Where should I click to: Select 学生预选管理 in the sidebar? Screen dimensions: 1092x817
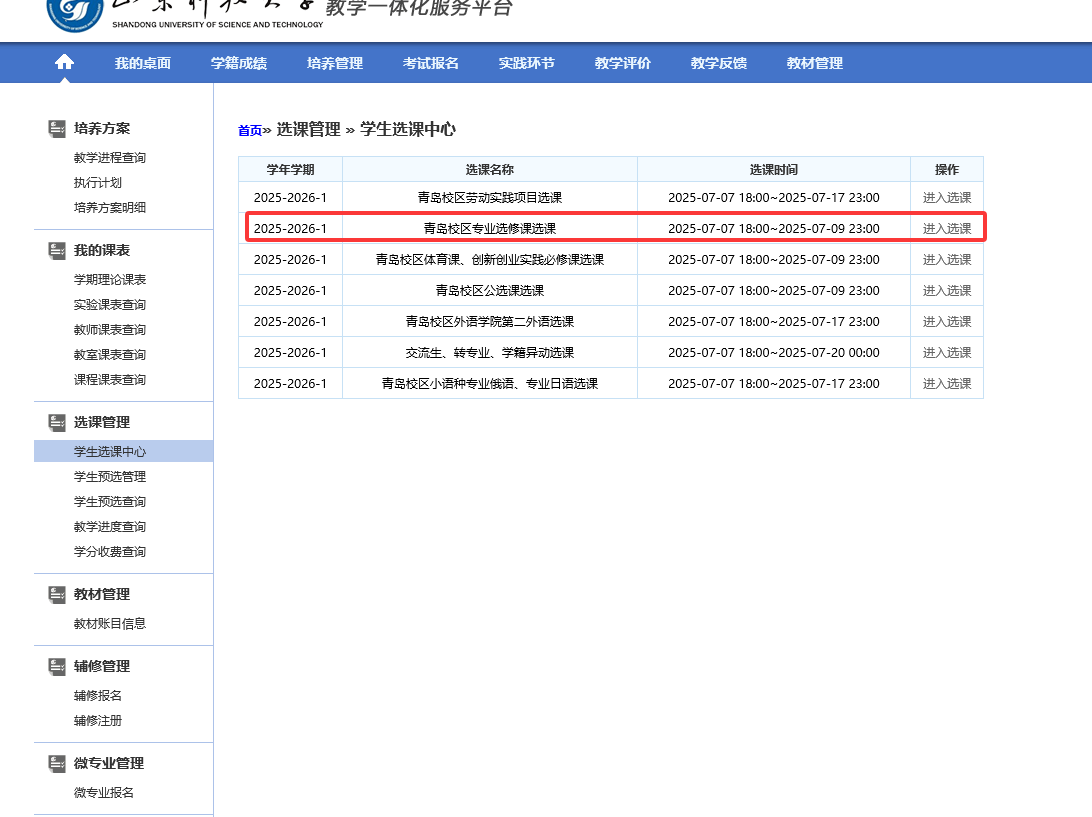tap(110, 477)
